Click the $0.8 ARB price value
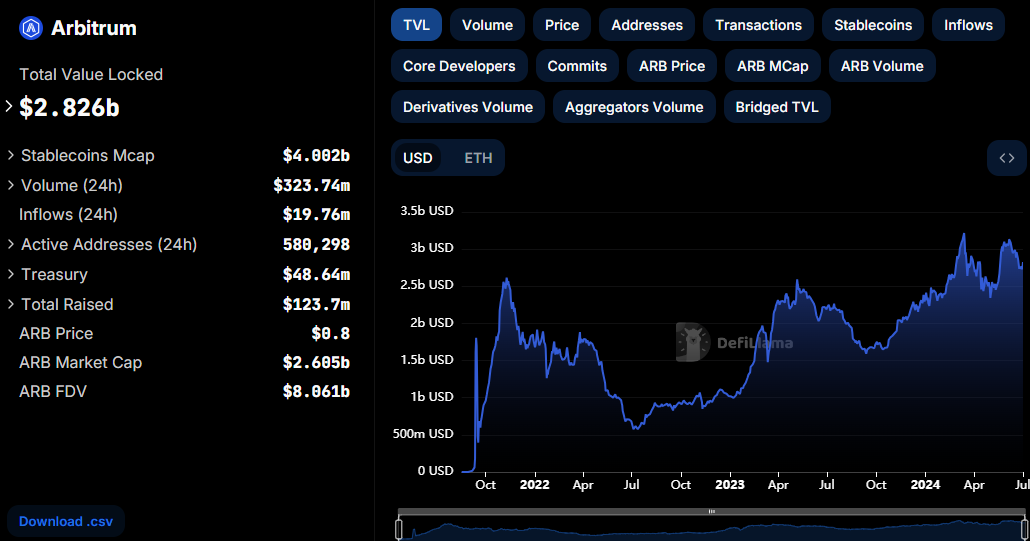Image resolution: width=1030 pixels, height=541 pixels. 330,334
